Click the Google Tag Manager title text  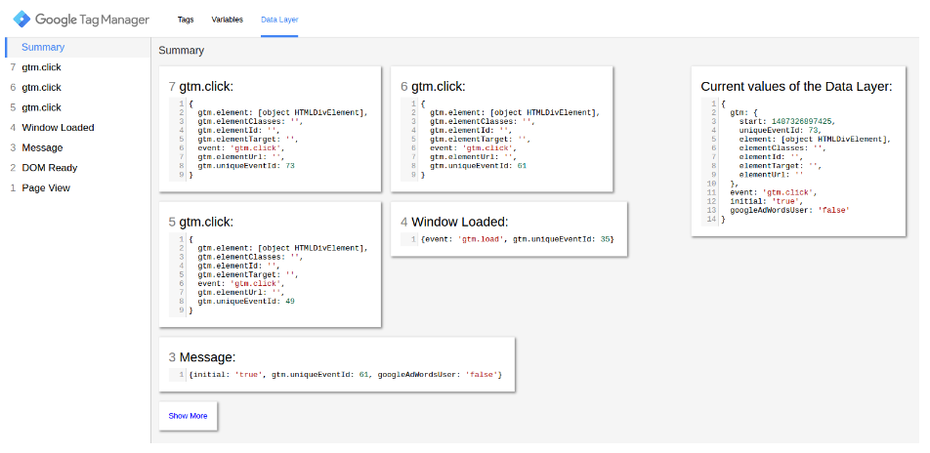92,20
